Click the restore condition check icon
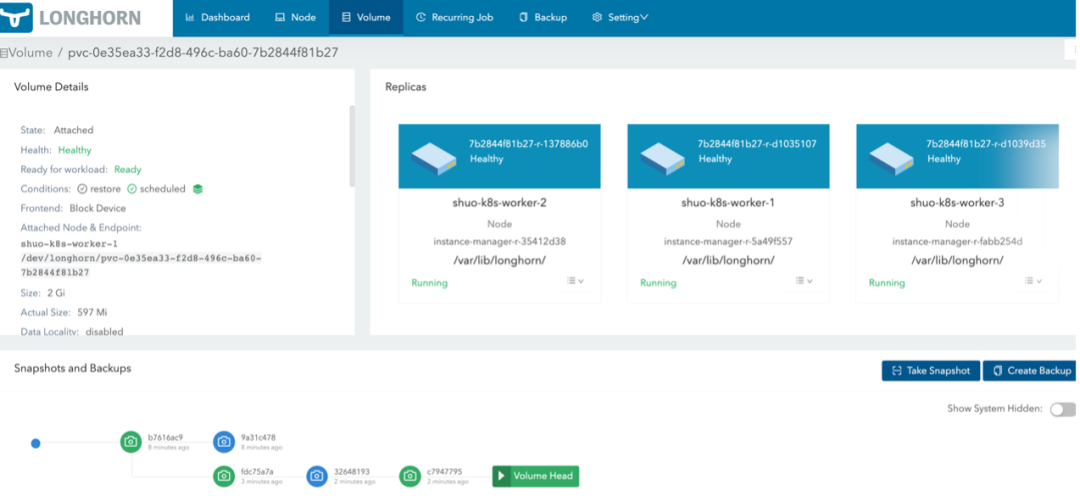1080x502 pixels. [x=82, y=189]
